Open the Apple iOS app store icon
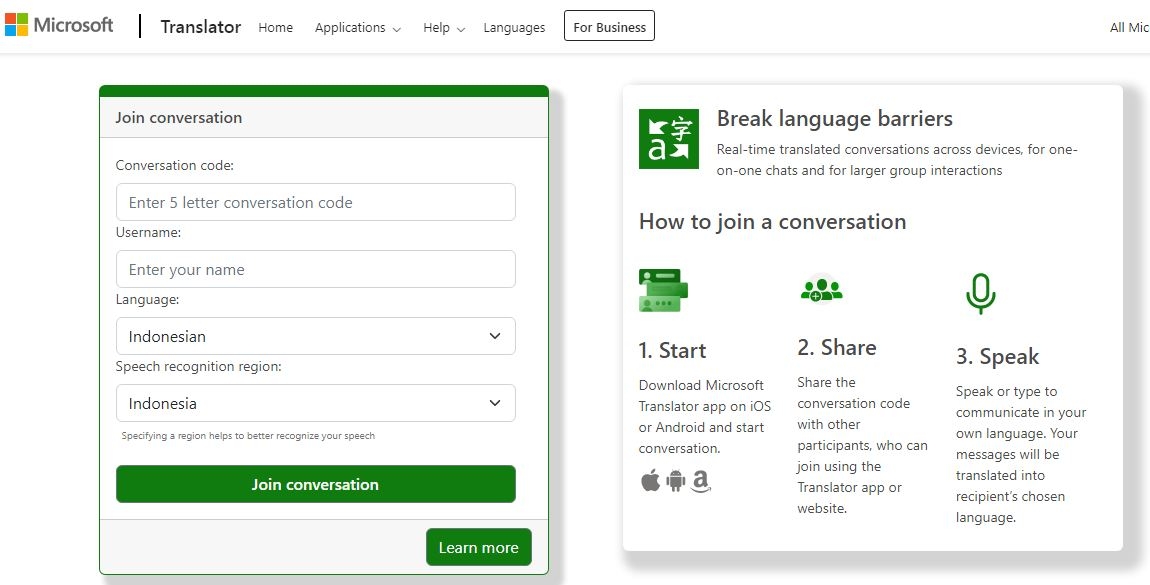The height and width of the screenshot is (585, 1150). 651,481
